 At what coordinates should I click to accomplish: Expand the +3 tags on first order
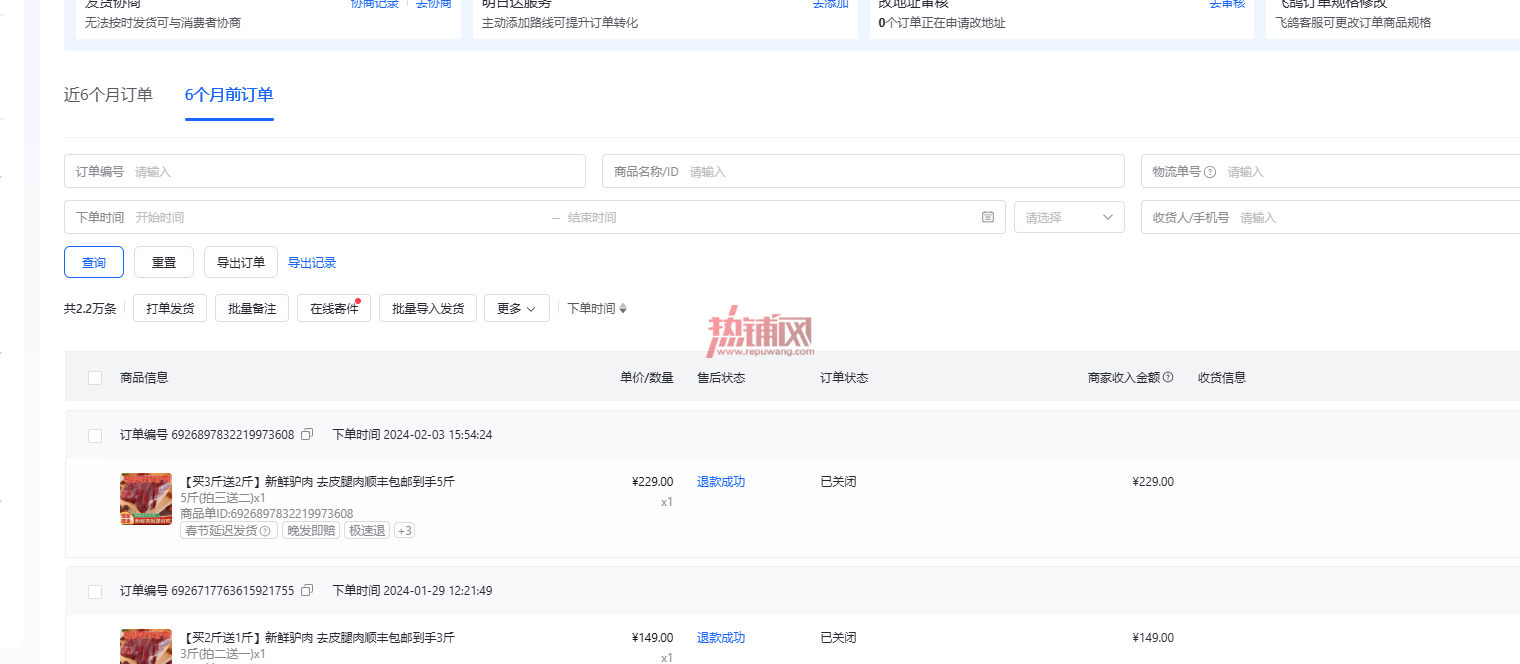404,530
